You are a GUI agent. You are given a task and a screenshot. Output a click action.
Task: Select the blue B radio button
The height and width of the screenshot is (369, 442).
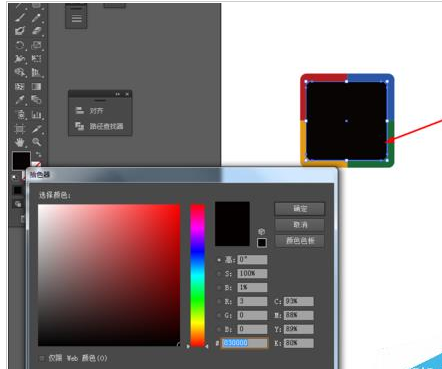click(x=219, y=329)
